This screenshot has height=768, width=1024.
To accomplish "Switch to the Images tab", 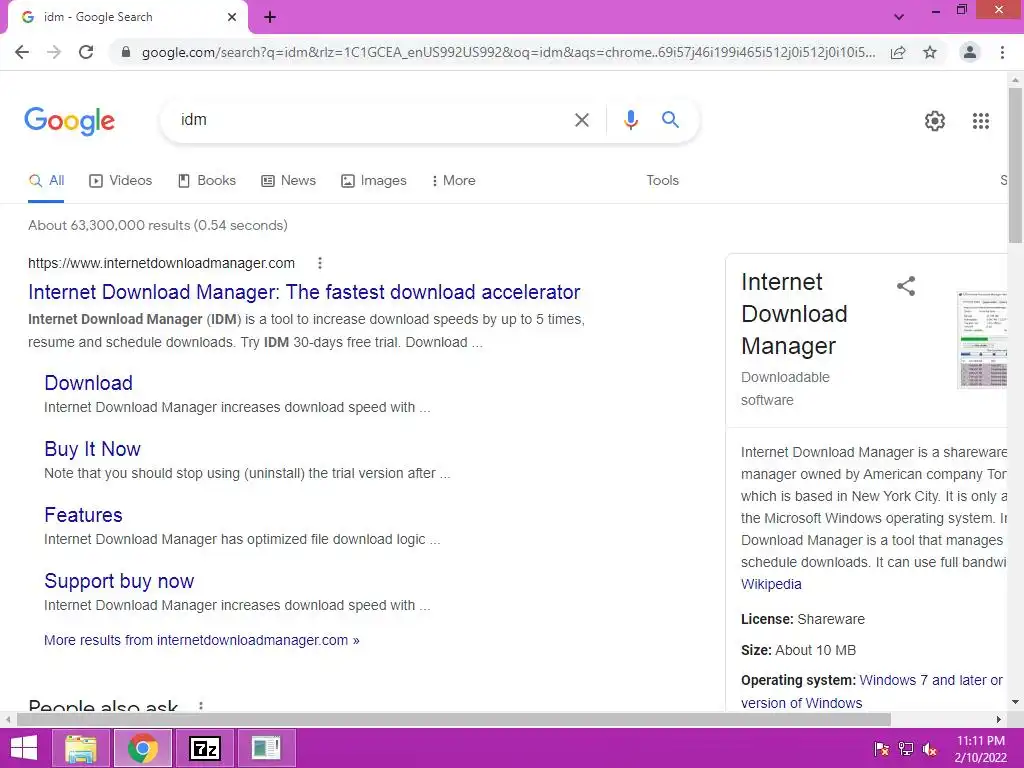I will (374, 180).
